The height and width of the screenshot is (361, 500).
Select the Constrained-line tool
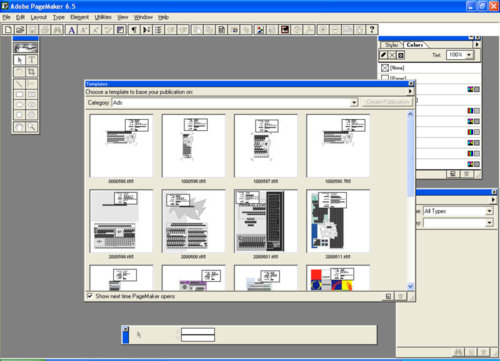[x=31, y=83]
